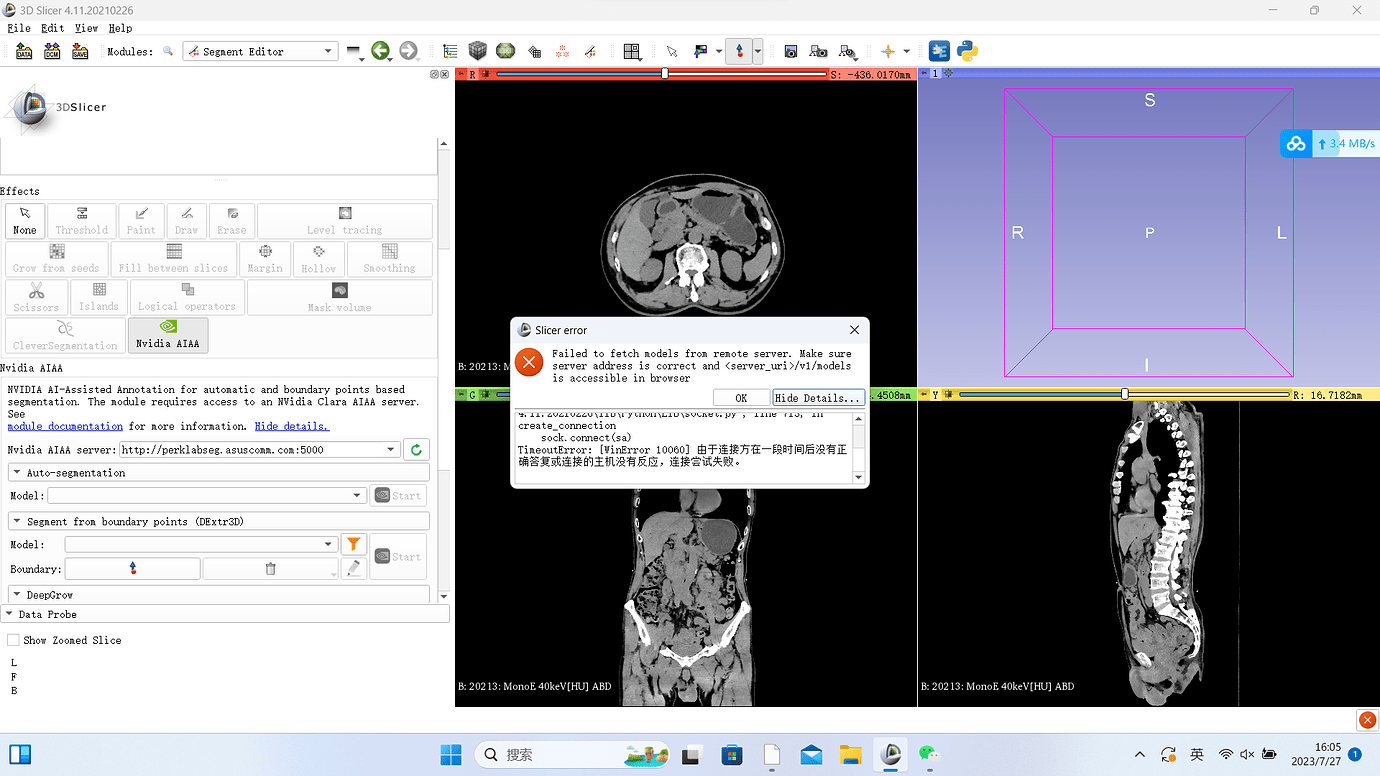Open the Python interactor
Viewport: 1380px width, 776px height.
click(x=967, y=51)
